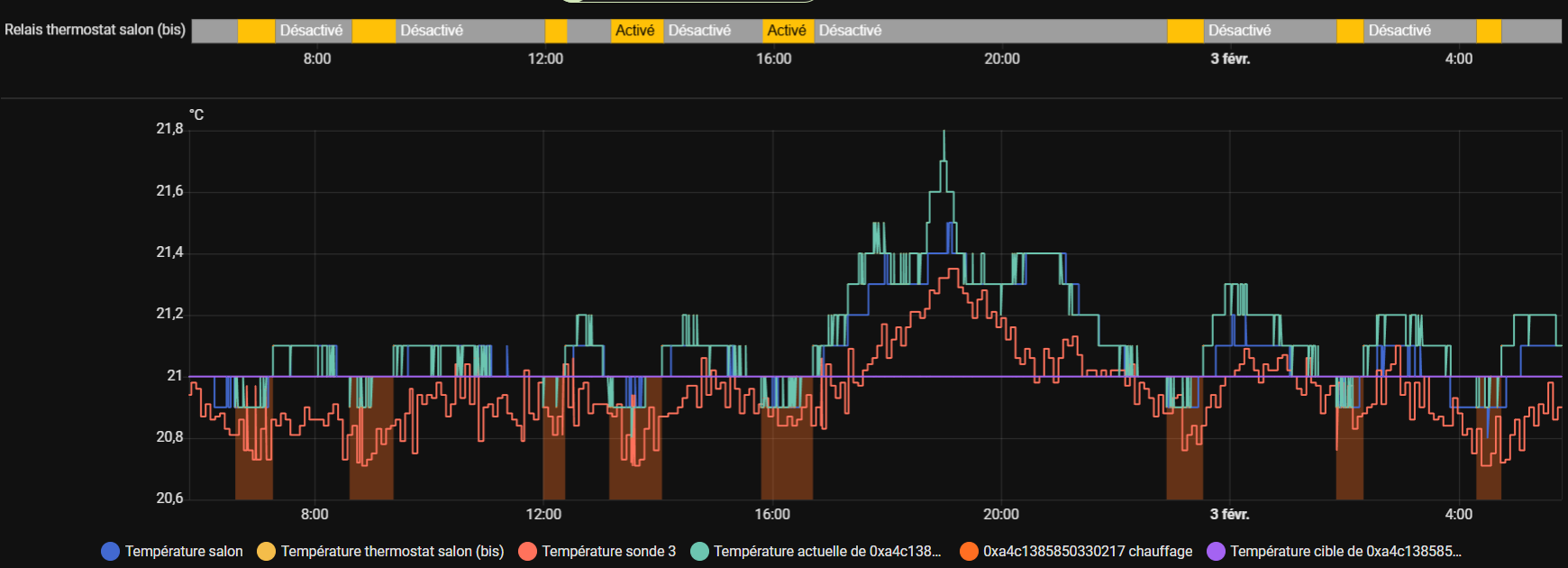Viewport: 1568px width, 568px height.
Task: Open Relais thermostat salon (bis) entity label
Action: [x=95, y=30]
